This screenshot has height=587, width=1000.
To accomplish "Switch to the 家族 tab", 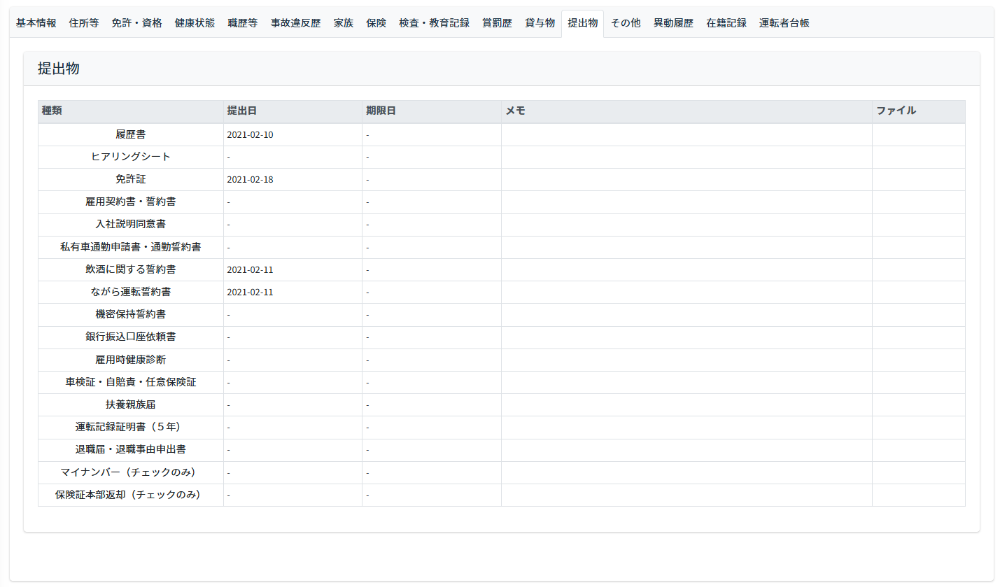I will coord(343,23).
